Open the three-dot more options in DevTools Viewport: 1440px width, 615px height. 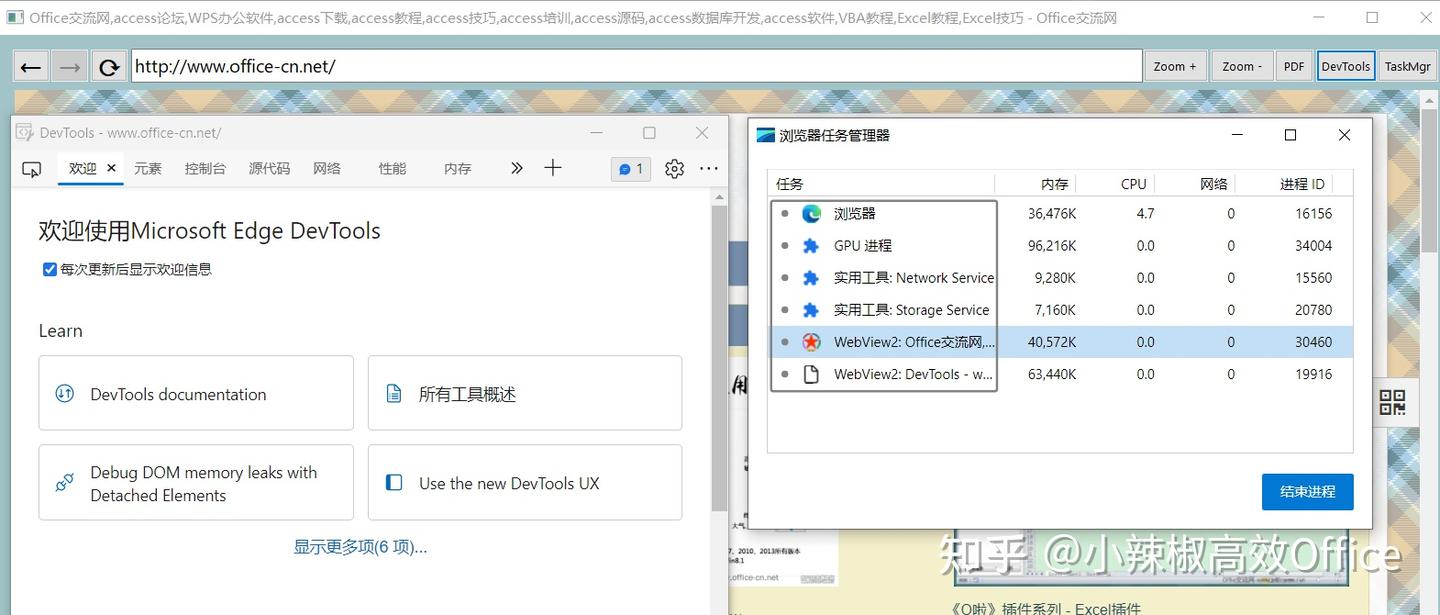click(709, 168)
